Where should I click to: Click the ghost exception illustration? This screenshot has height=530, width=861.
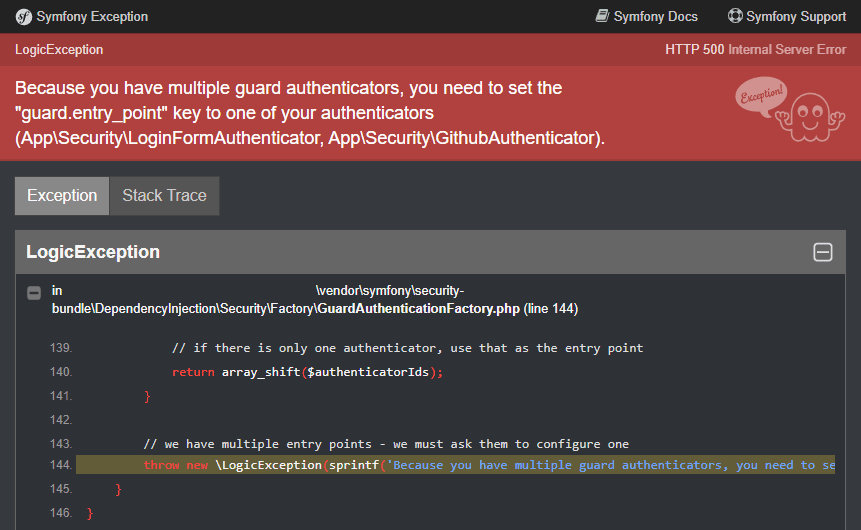pyautogui.click(x=810, y=117)
